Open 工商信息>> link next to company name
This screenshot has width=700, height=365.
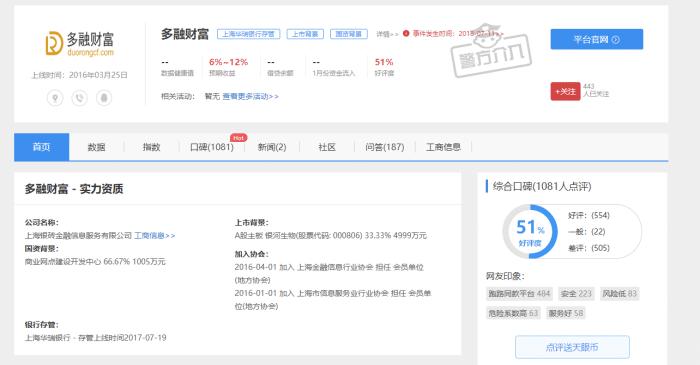coord(154,236)
